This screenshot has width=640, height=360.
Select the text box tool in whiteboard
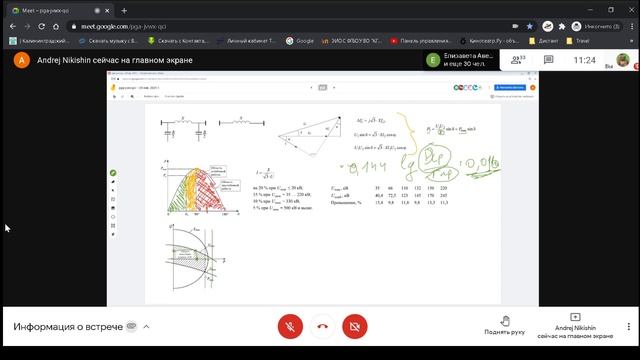click(113, 226)
